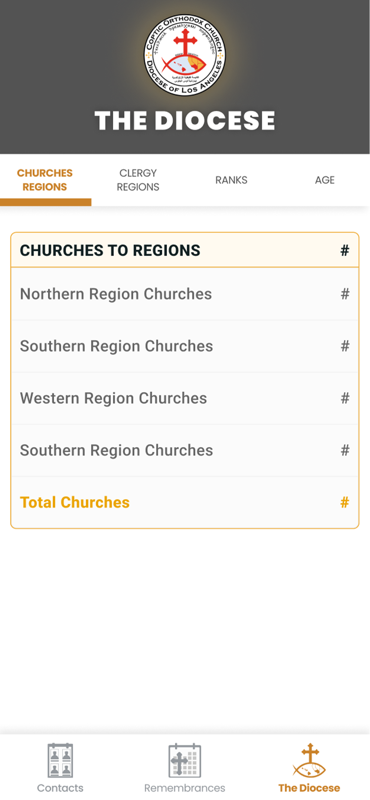Tap the cross-and-fish Diocese icon
This screenshot has height=800, width=370.
click(x=309, y=760)
